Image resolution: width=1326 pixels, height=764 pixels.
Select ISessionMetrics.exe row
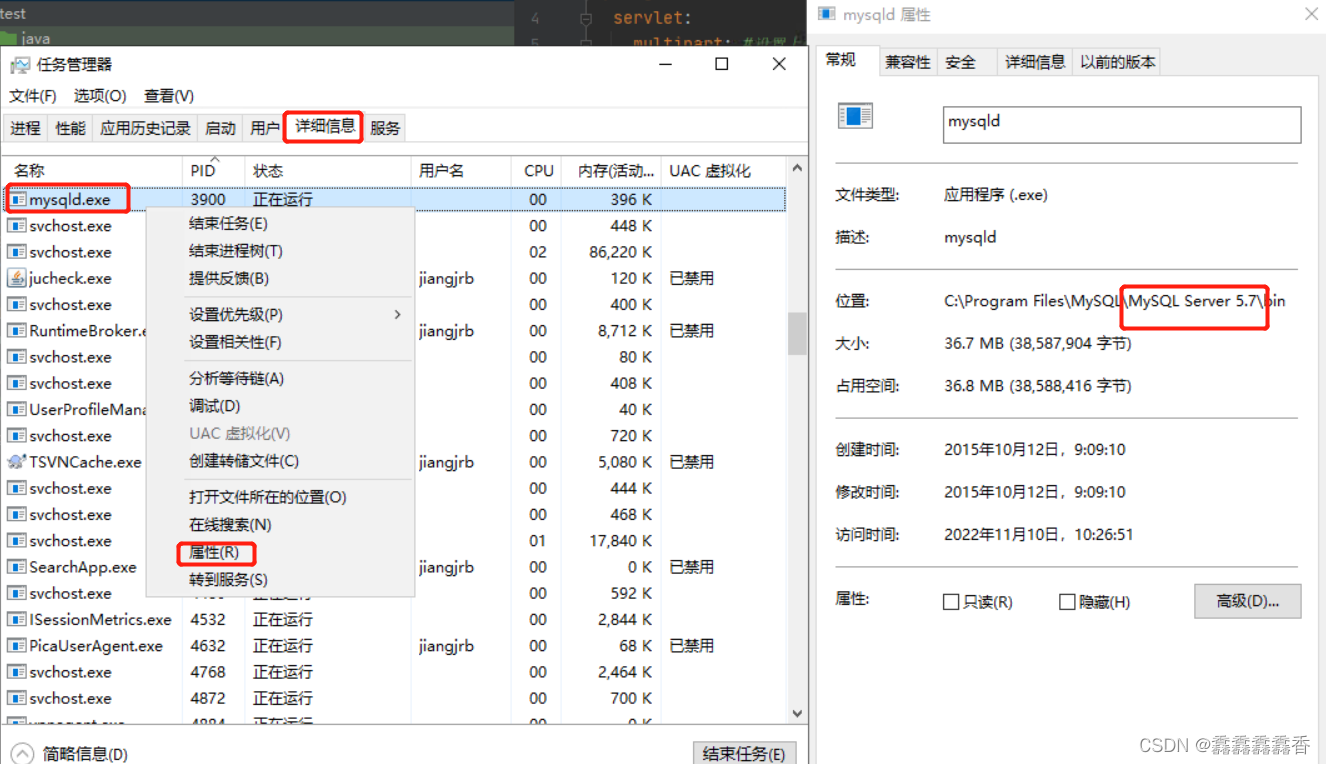(394, 619)
